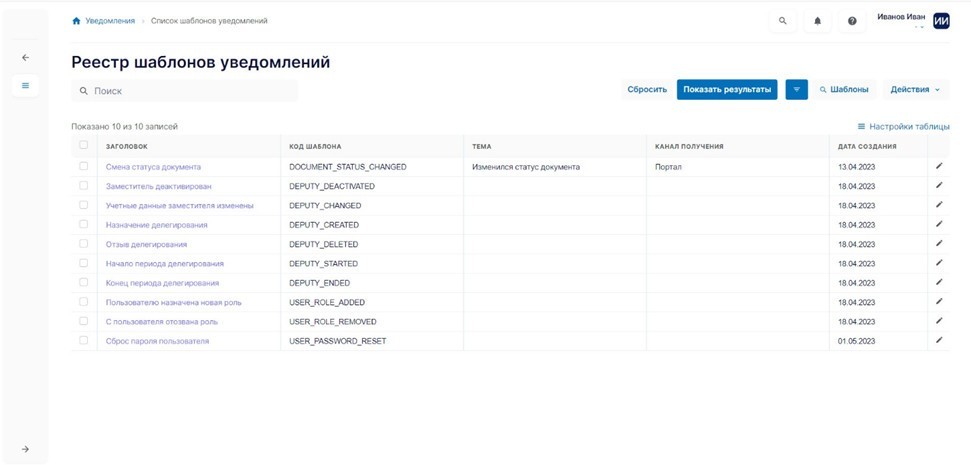This screenshot has height=465, width=971.
Task: Open the Смена статуса документа template link
Action: pos(153,167)
